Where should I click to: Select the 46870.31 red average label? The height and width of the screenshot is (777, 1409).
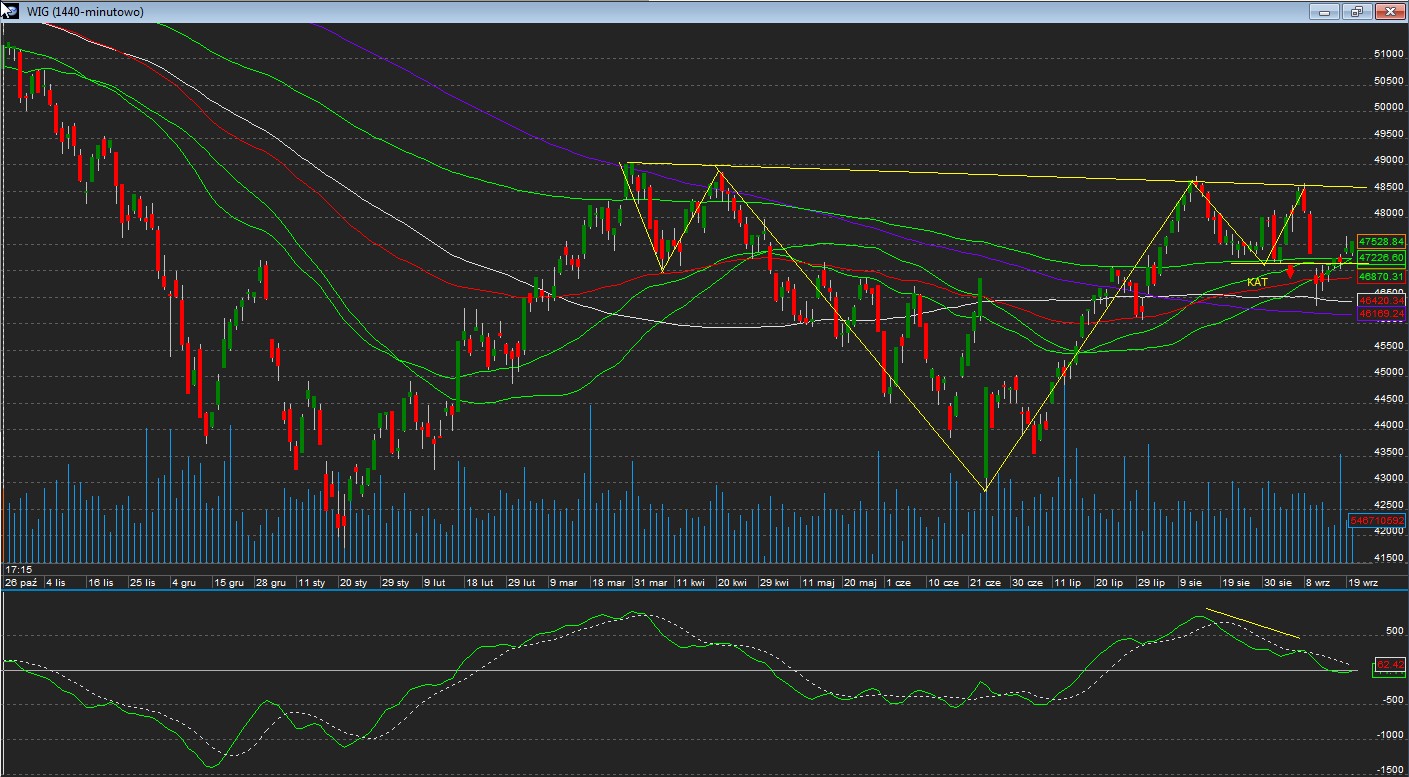point(1382,275)
